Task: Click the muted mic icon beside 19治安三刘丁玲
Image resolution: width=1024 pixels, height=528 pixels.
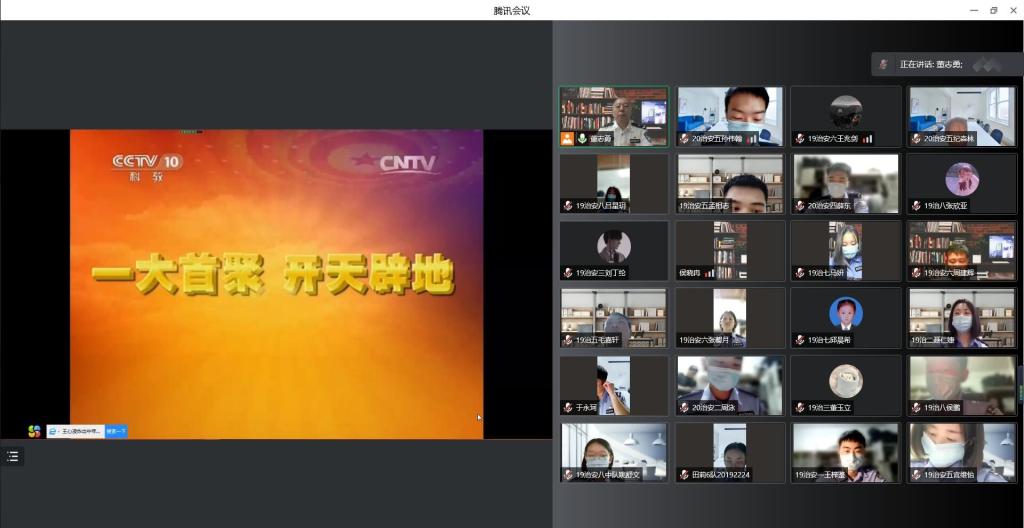Action: coord(568,273)
